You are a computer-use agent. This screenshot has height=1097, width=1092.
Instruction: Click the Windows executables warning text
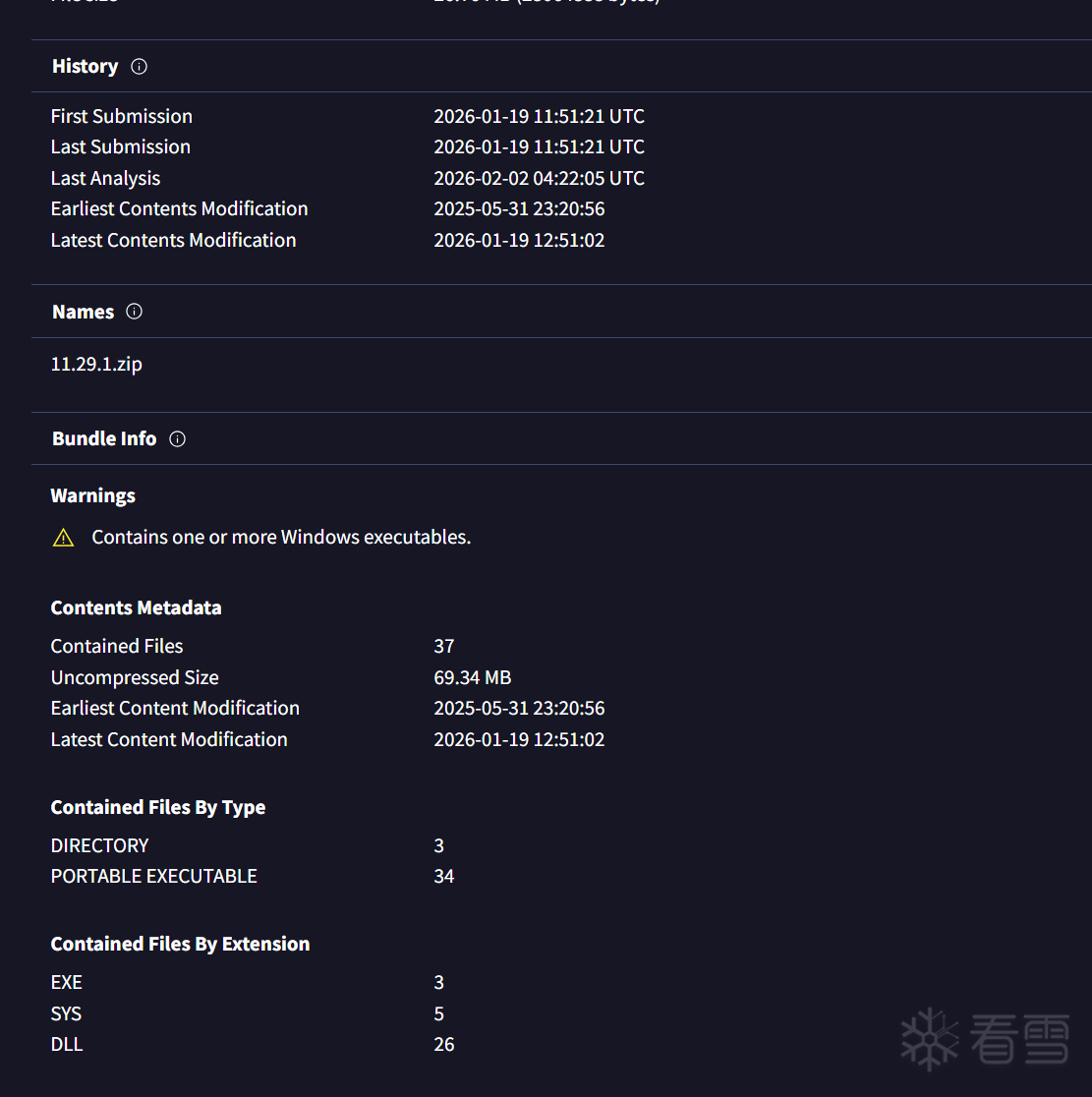(x=281, y=538)
